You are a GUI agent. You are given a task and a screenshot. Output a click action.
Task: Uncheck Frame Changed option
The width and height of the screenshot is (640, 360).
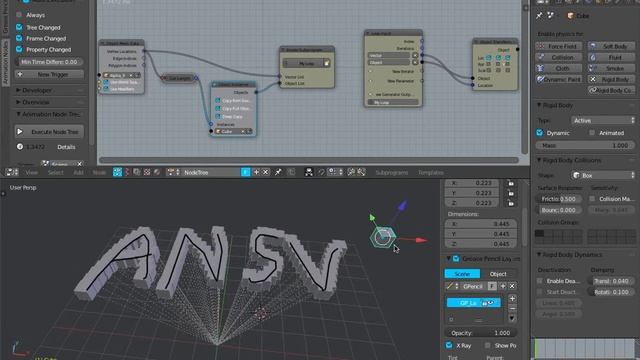pyautogui.click(x=19, y=38)
